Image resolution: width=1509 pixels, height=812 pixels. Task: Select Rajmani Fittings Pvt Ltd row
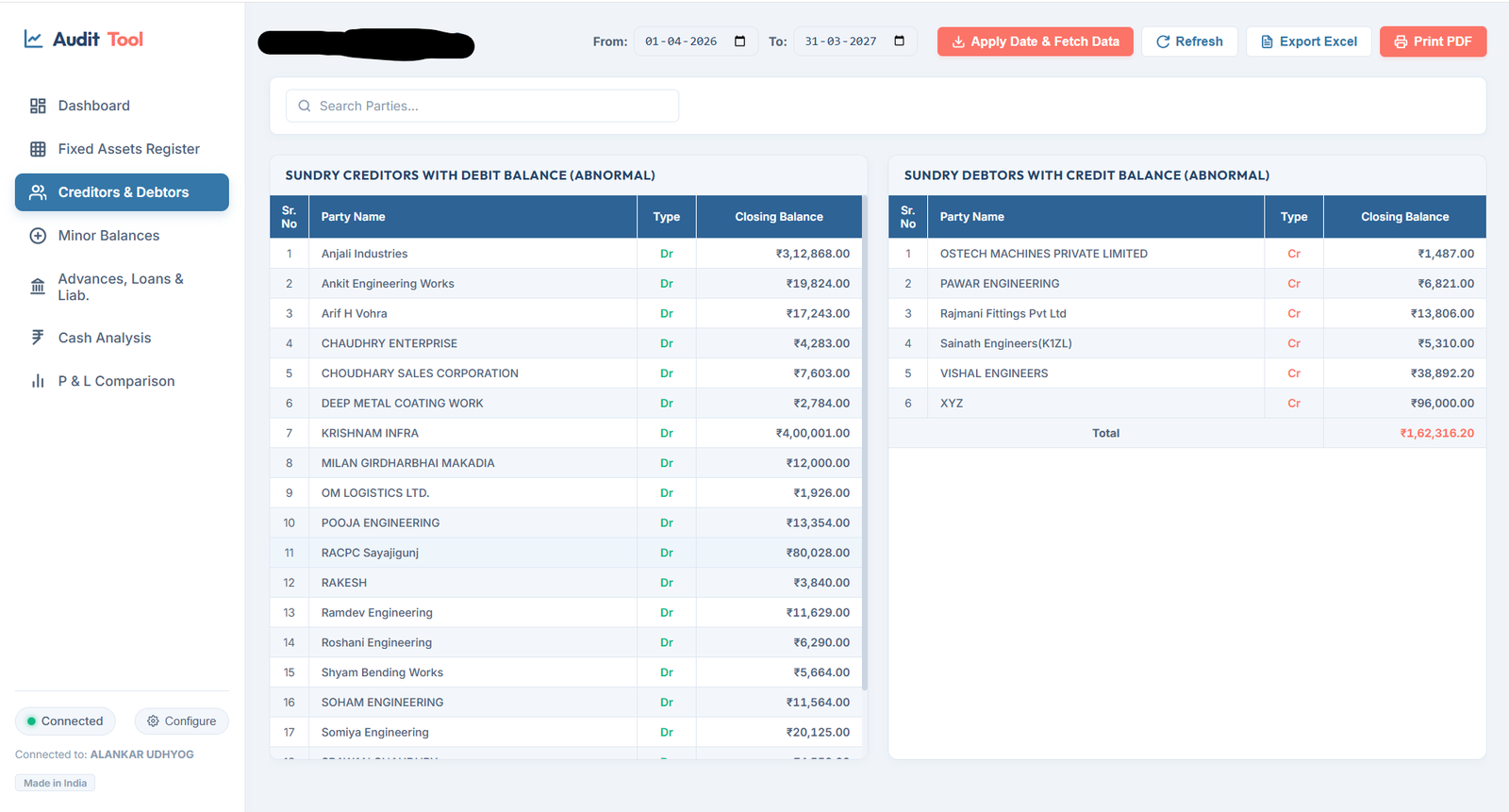pos(1187,313)
